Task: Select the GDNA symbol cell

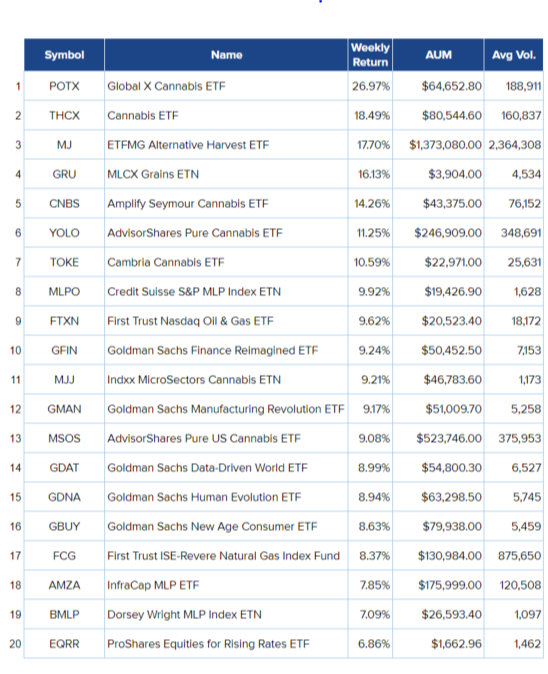Action: tap(64, 497)
